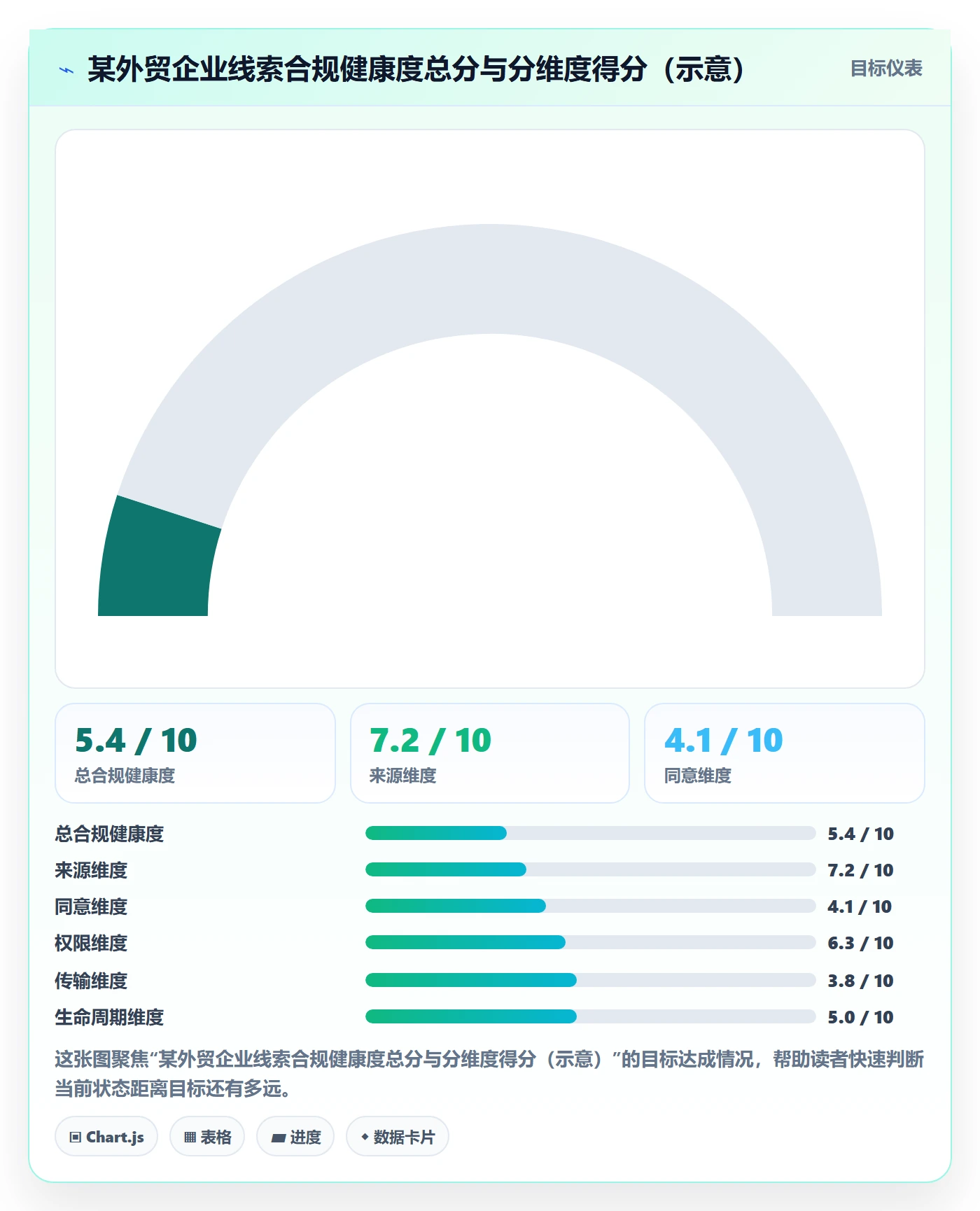Click the 3.8 / 10 value
This screenshot has height=1211, width=980.
coord(860,981)
